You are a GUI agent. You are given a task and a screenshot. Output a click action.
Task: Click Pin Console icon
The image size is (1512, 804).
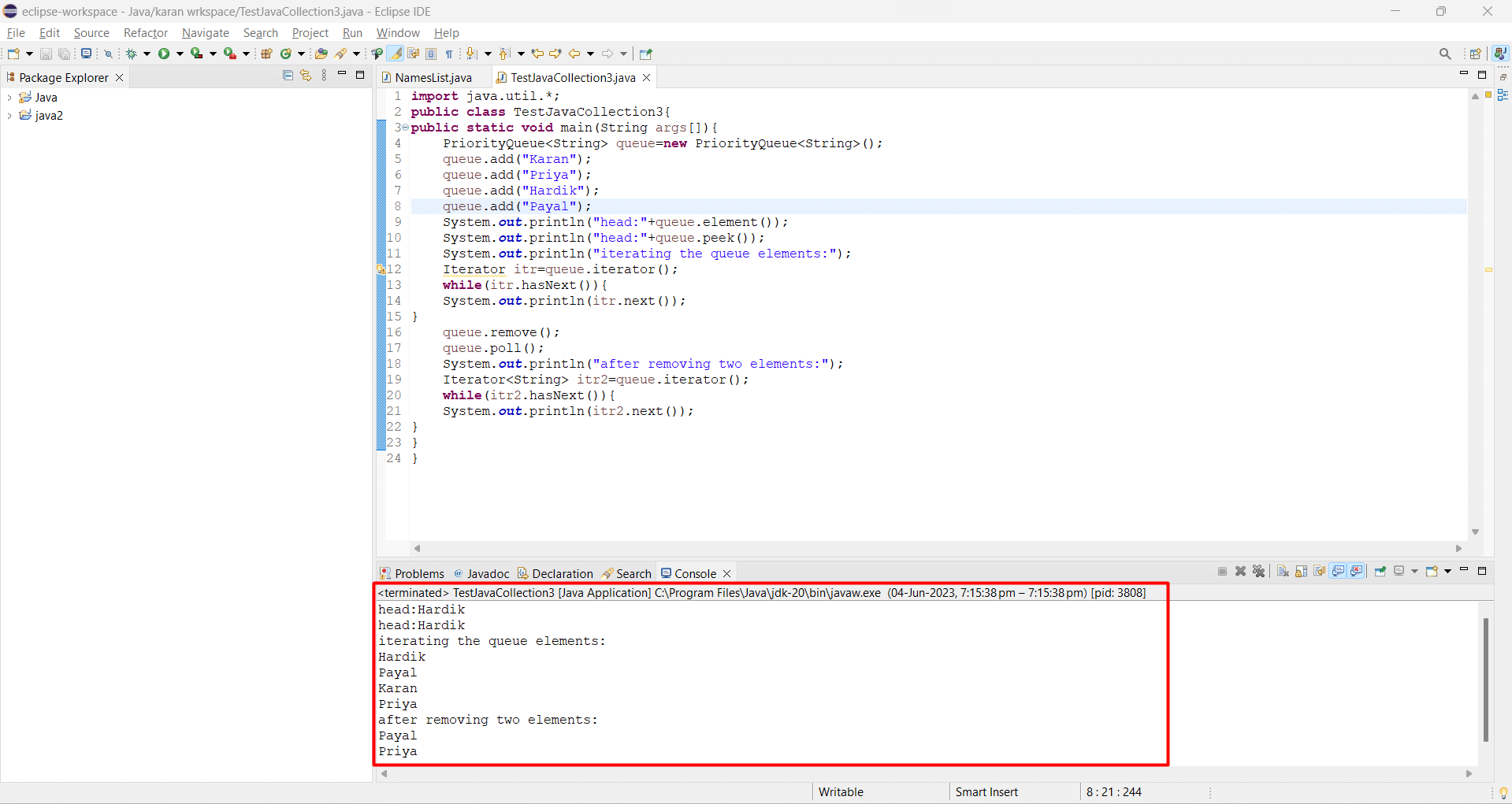tap(1380, 571)
